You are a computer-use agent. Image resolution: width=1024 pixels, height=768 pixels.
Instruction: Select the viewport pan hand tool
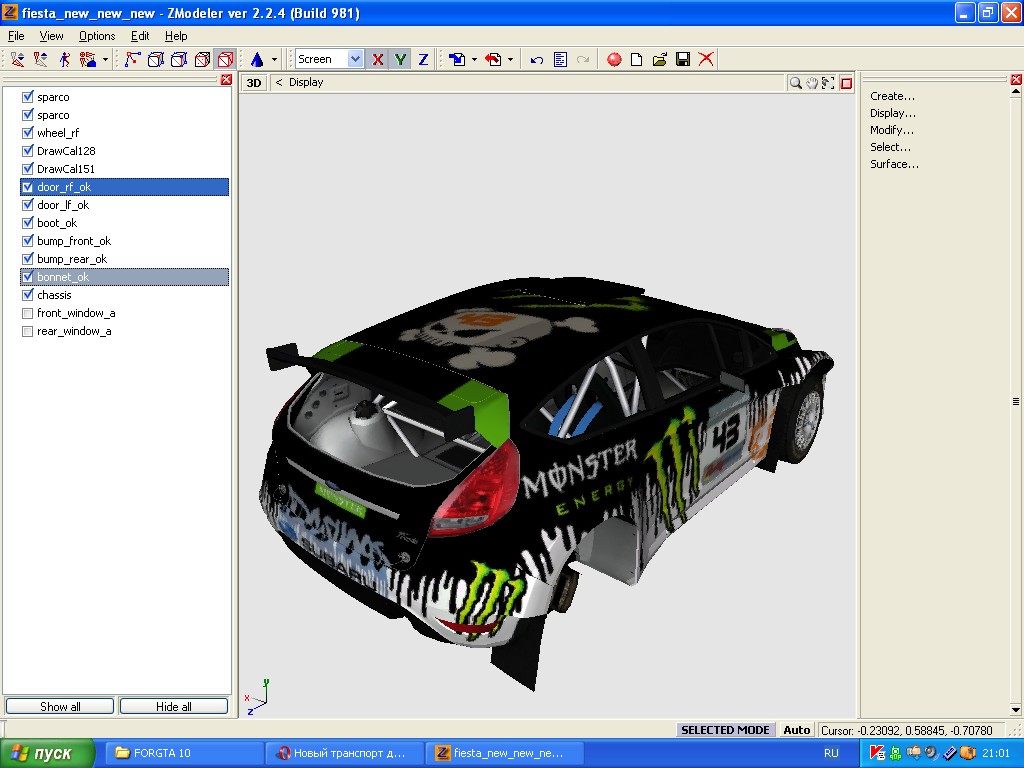click(x=812, y=83)
